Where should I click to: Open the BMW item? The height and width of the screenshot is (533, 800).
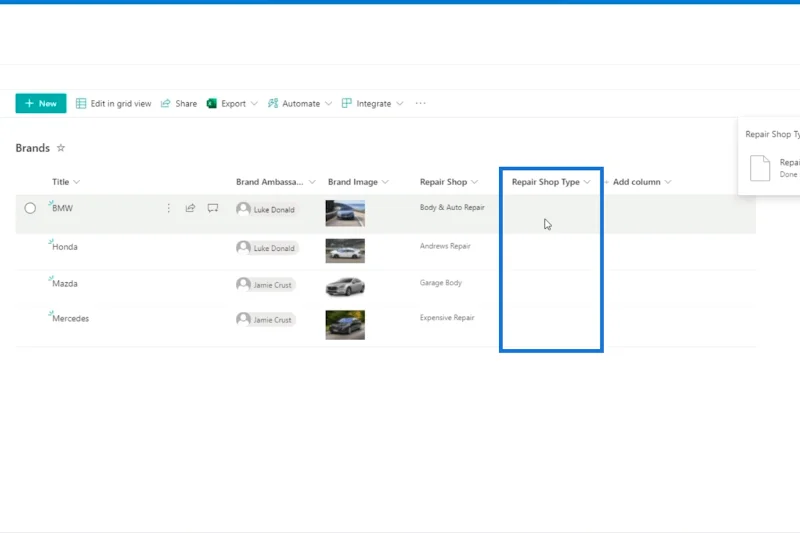pyautogui.click(x=62, y=208)
